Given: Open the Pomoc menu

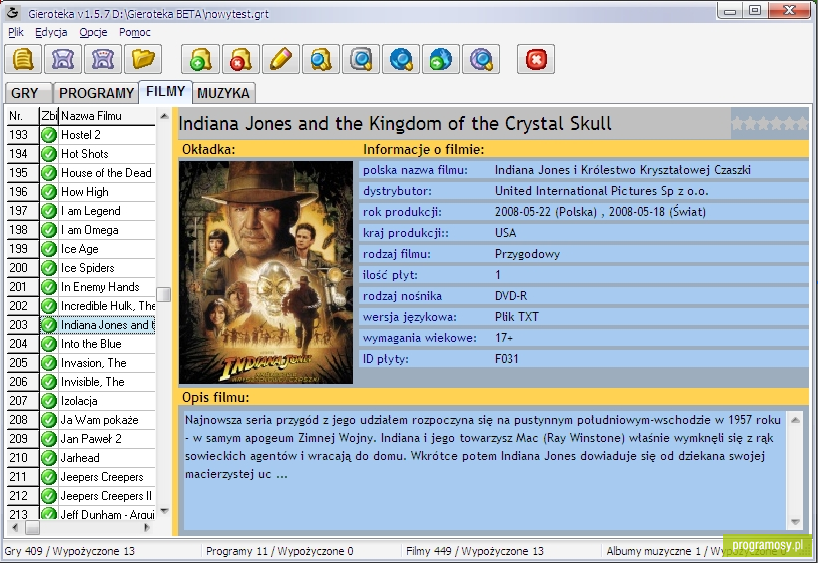Looking at the screenshot, I should coord(135,32).
